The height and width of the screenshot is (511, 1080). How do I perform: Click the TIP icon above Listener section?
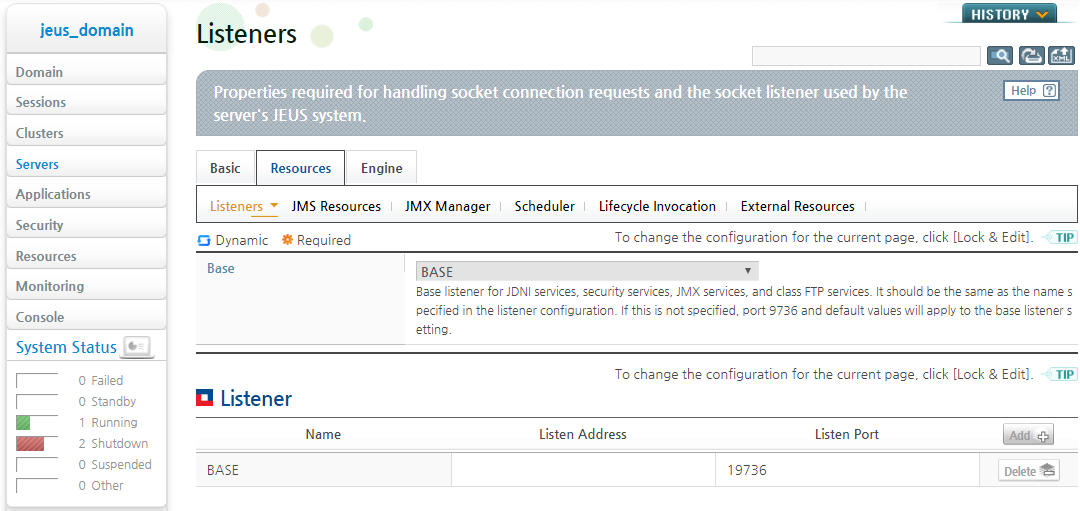[x=1059, y=375]
